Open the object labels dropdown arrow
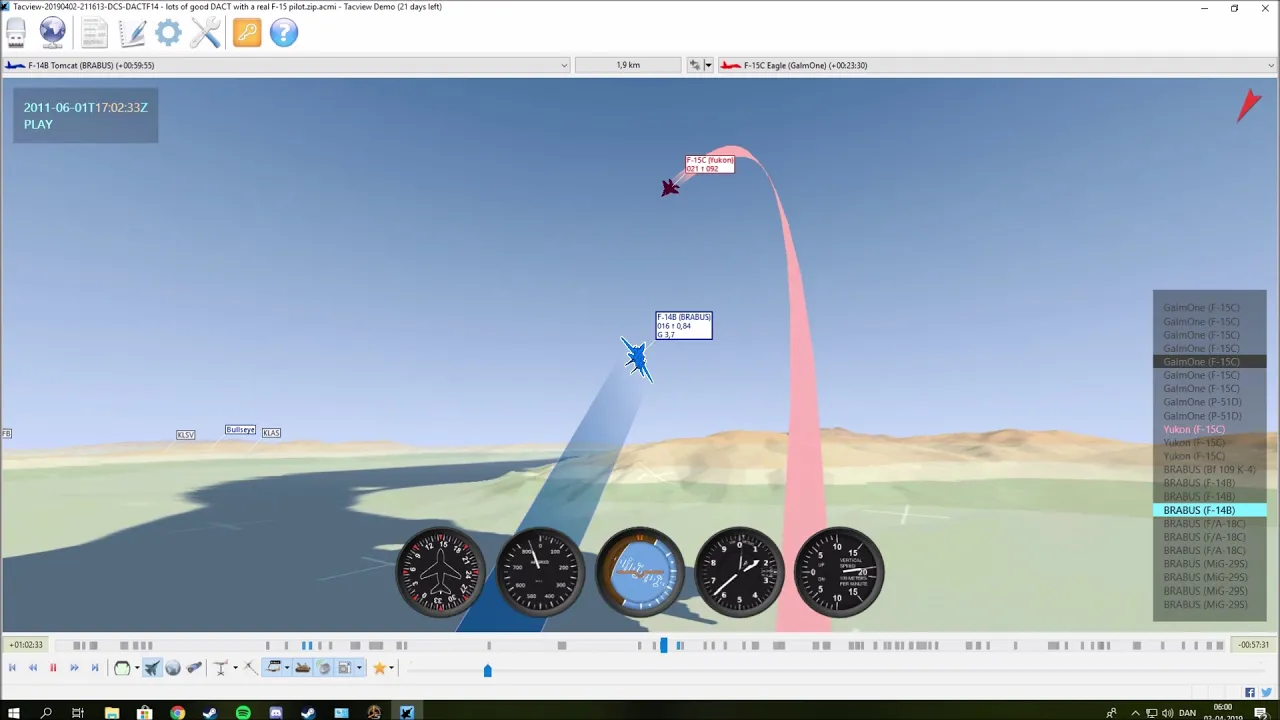 click(287, 668)
